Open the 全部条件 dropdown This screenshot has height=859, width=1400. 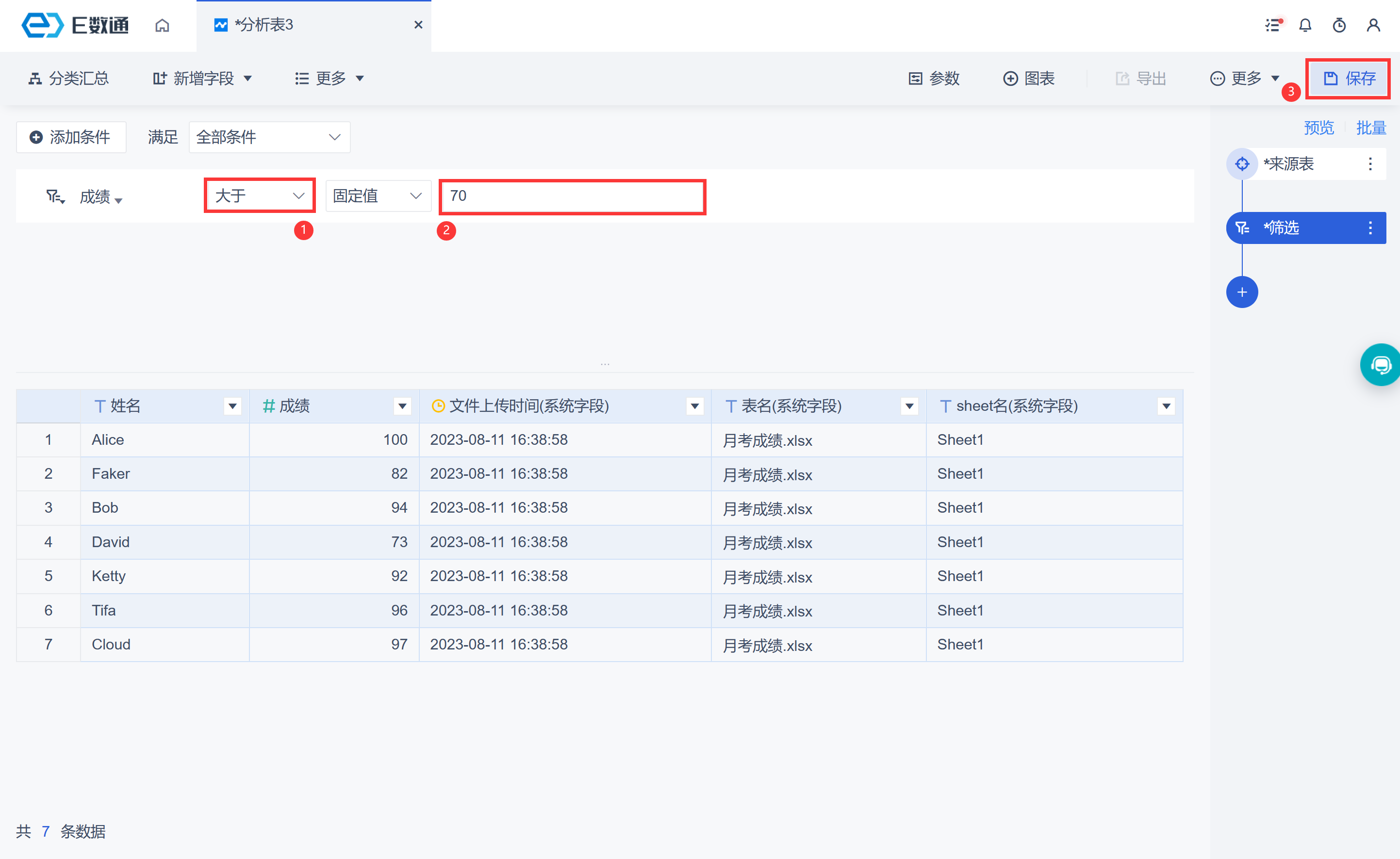[x=269, y=137]
